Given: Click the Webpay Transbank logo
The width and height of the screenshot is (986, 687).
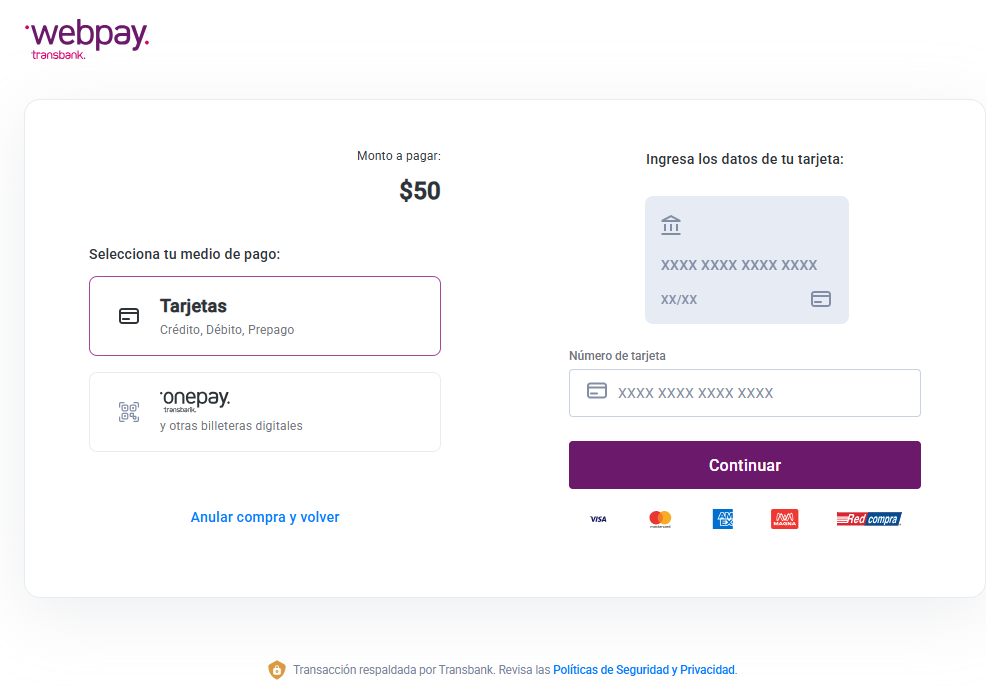Looking at the screenshot, I should [87, 38].
